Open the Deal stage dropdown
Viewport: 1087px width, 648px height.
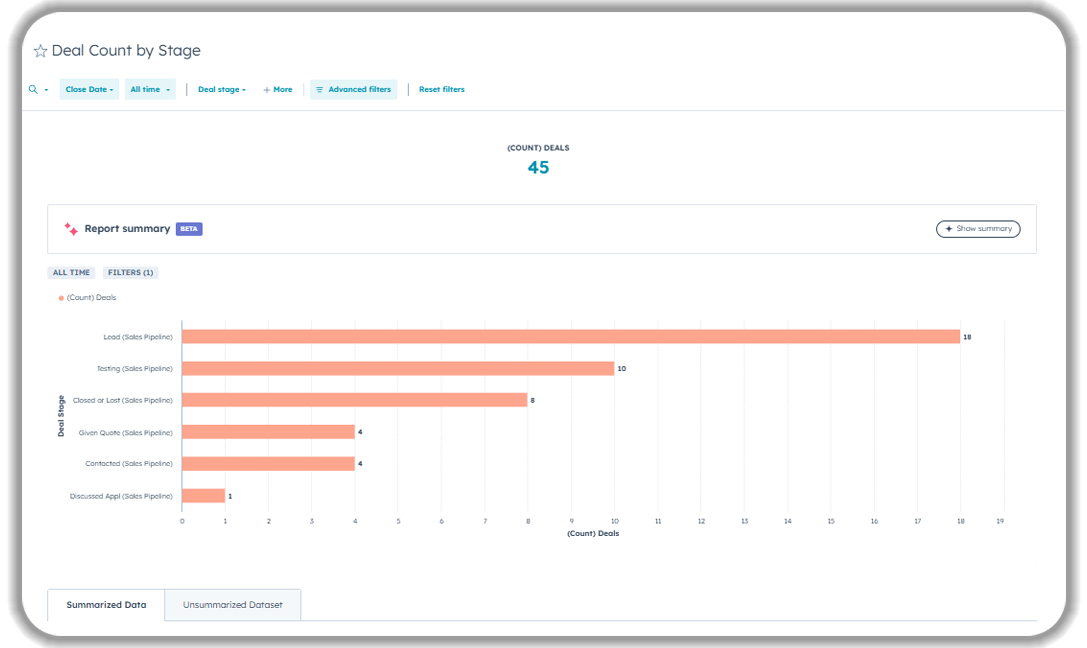tap(221, 89)
